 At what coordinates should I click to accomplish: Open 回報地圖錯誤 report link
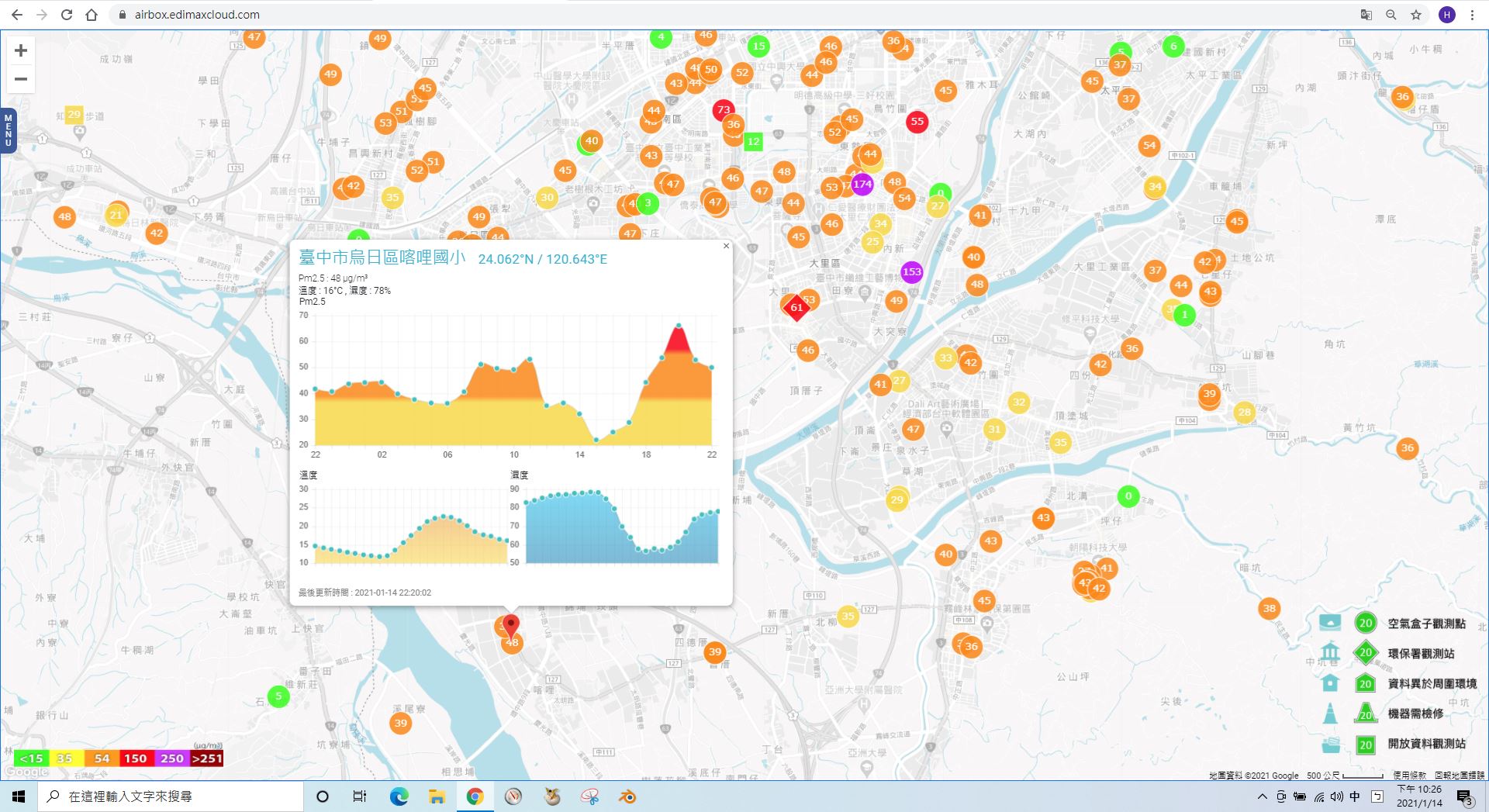tap(1460, 776)
